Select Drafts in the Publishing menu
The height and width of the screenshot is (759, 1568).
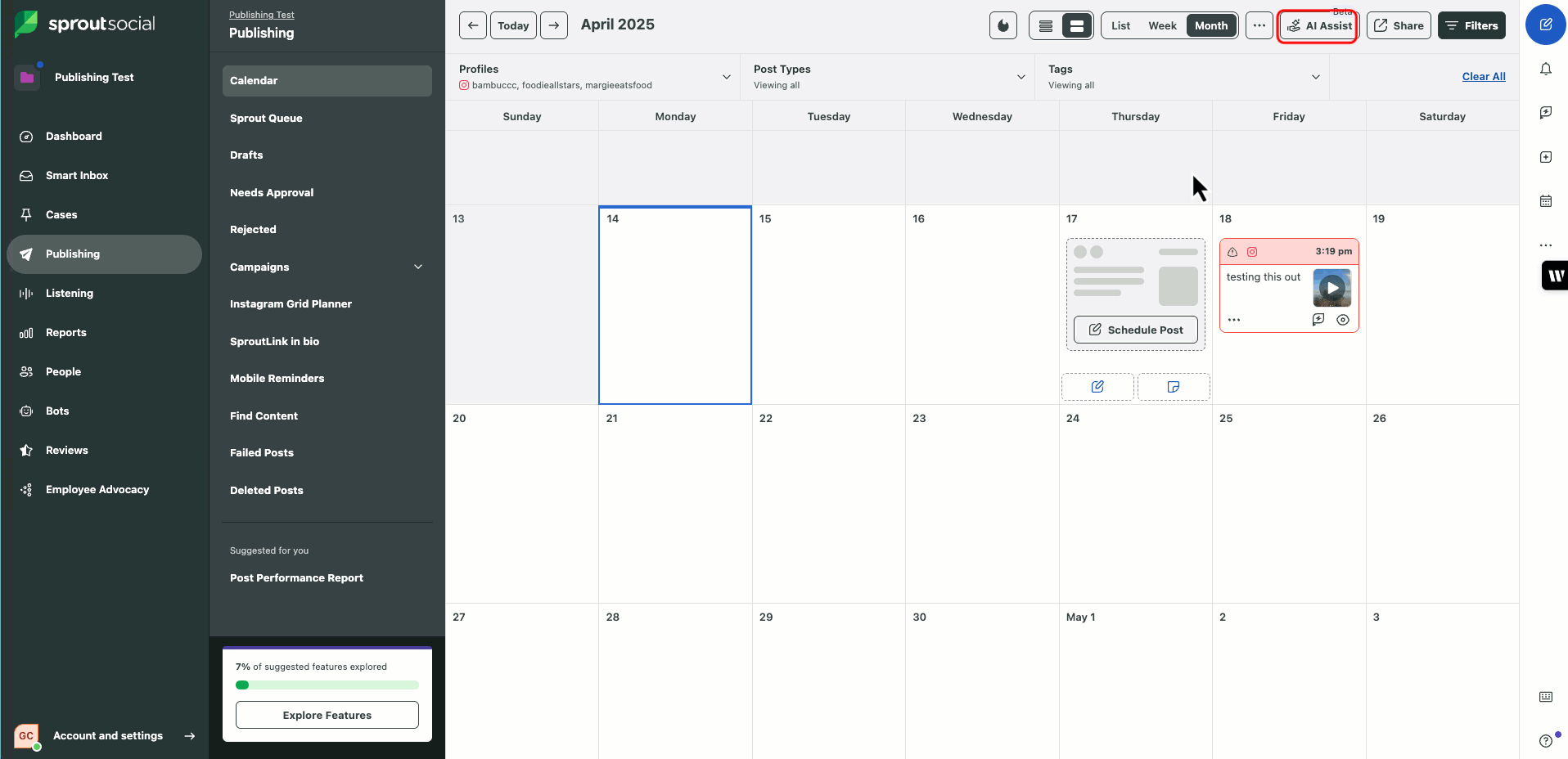(327, 155)
